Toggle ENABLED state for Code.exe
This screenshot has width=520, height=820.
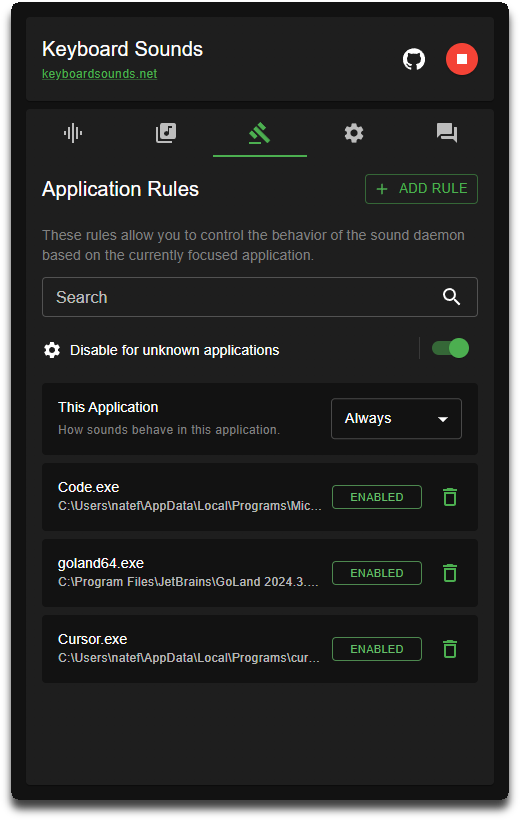377,497
